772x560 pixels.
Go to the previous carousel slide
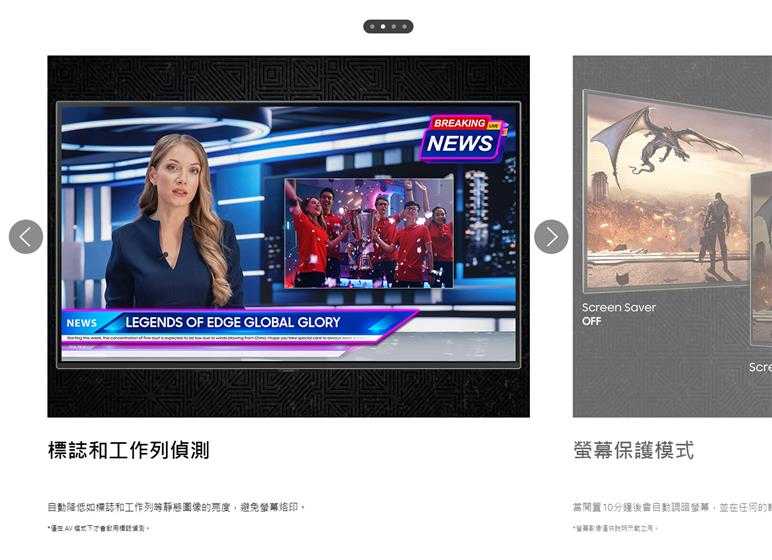tap(26, 237)
